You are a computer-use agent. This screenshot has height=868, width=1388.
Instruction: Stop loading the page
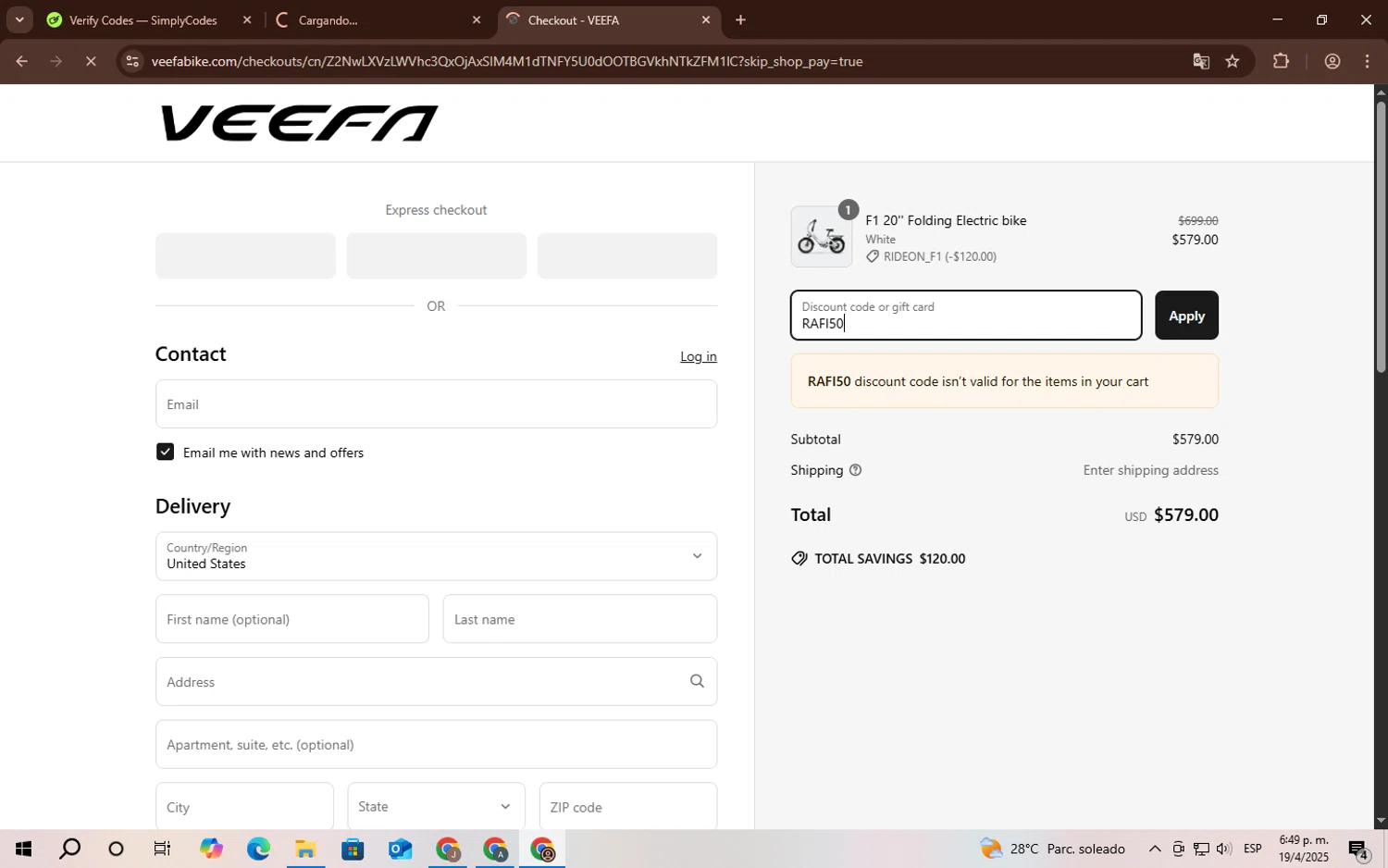tap(91, 62)
